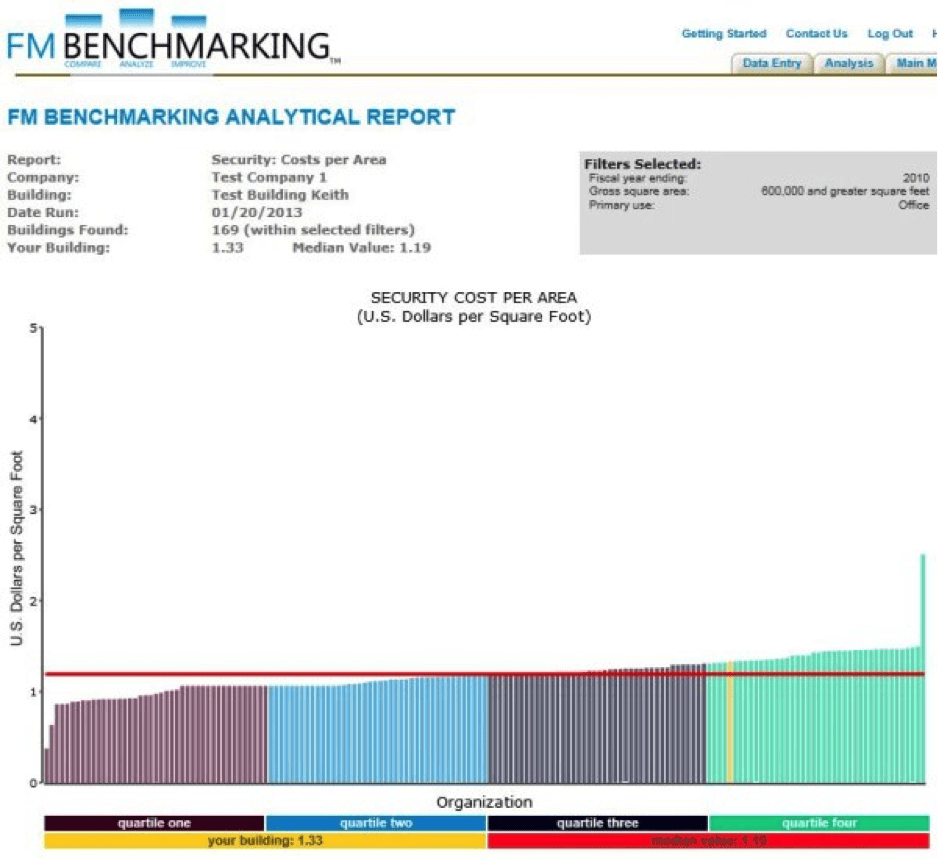
Task: Select the quartile one legend swatch
Action: tap(154, 823)
